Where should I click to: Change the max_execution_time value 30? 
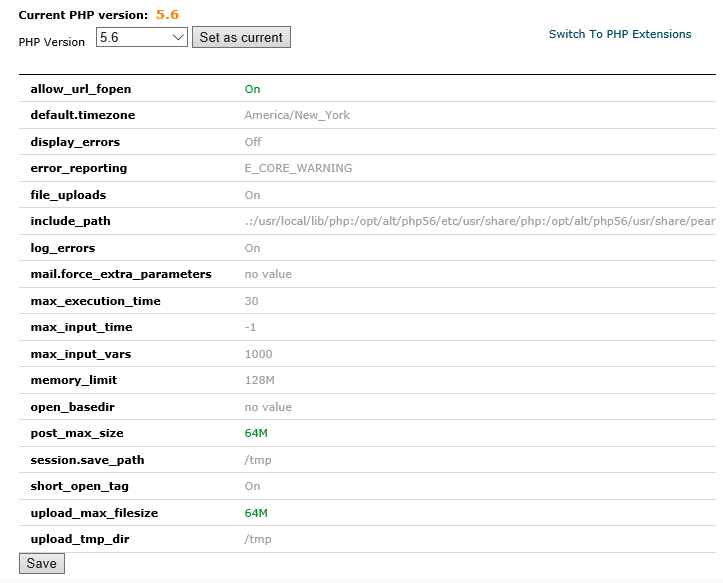tap(252, 301)
